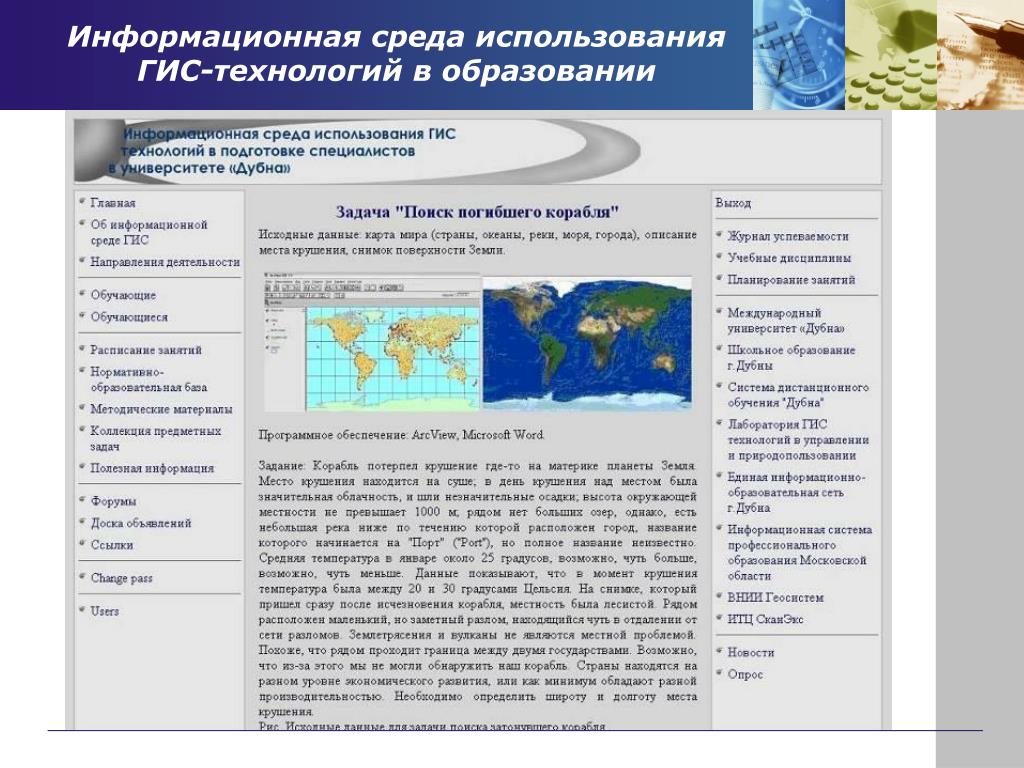This screenshot has height=768, width=1024.
Task: Open Единая информационно-образовательная сеть link
Action: click(x=796, y=492)
